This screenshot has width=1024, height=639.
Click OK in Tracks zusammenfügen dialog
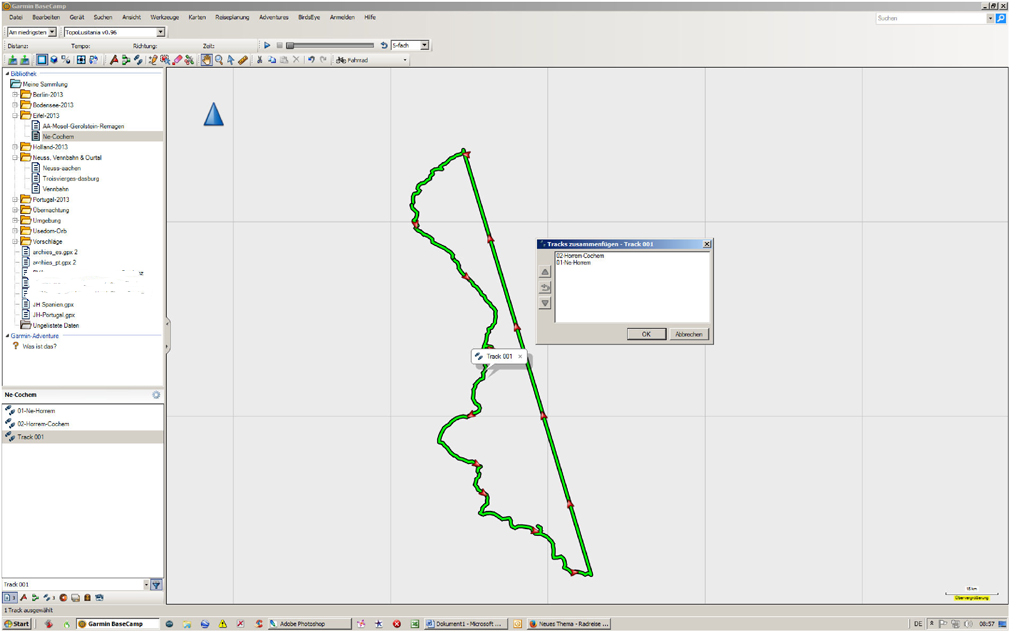[x=646, y=335]
